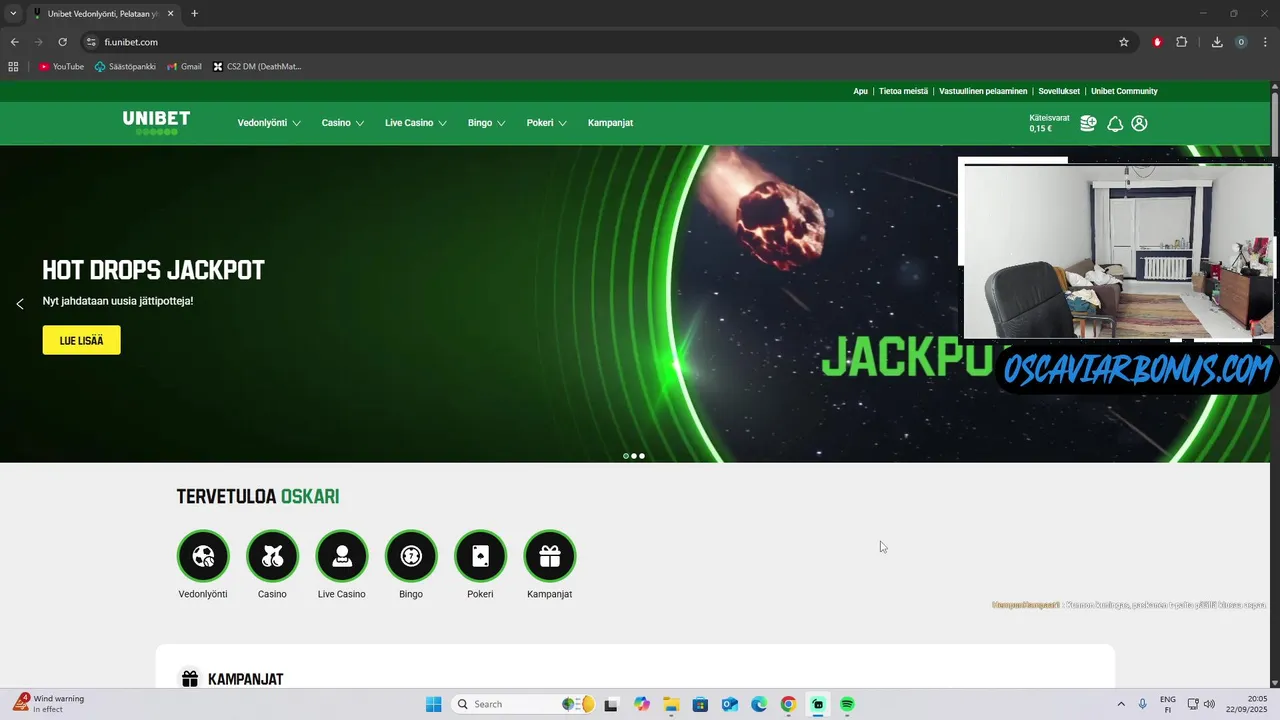
Task: Open the Bingo ball shortcut icon
Action: pyautogui.click(x=411, y=556)
